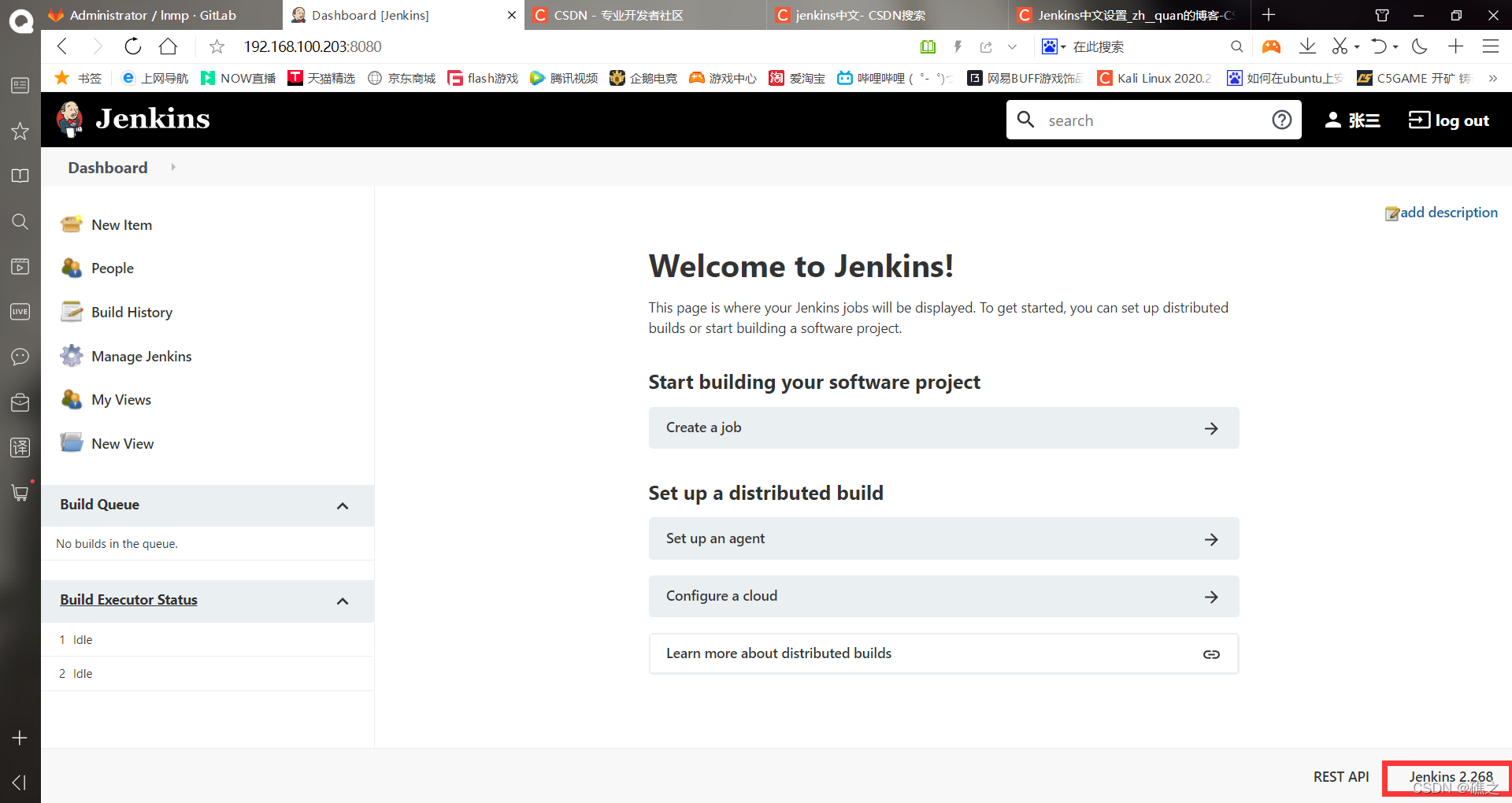Click the Jenkins butler logo icon
This screenshot has width=1512, height=803.
pyautogui.click(x=70, y=119)
